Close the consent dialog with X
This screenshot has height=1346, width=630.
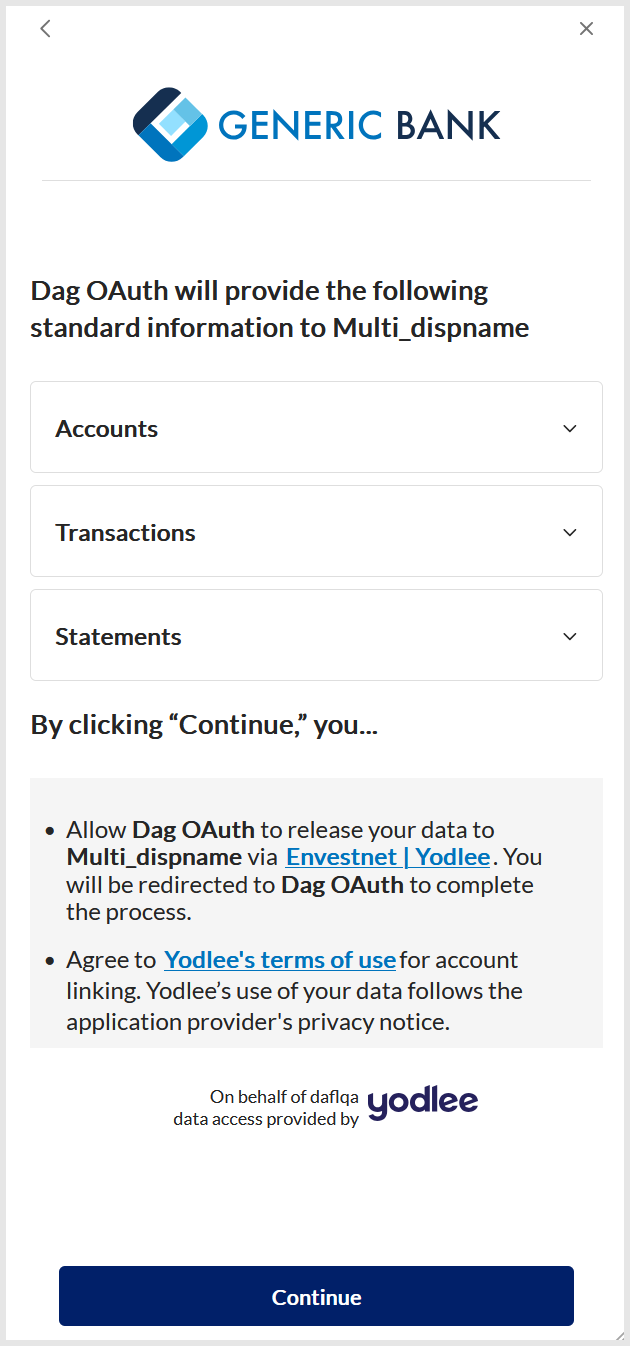(x=586, y=29)
